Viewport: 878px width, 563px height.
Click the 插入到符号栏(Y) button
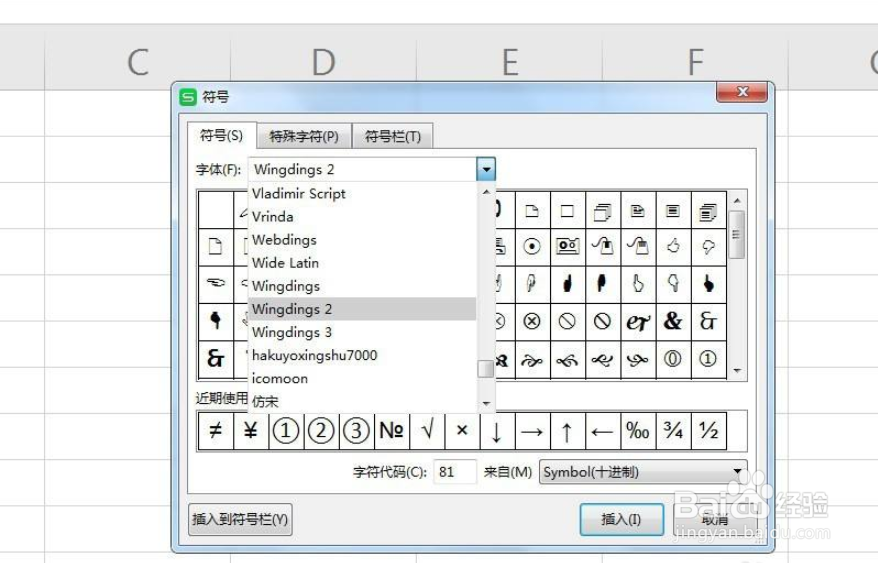pyautogui.click(x=240, y=519)
